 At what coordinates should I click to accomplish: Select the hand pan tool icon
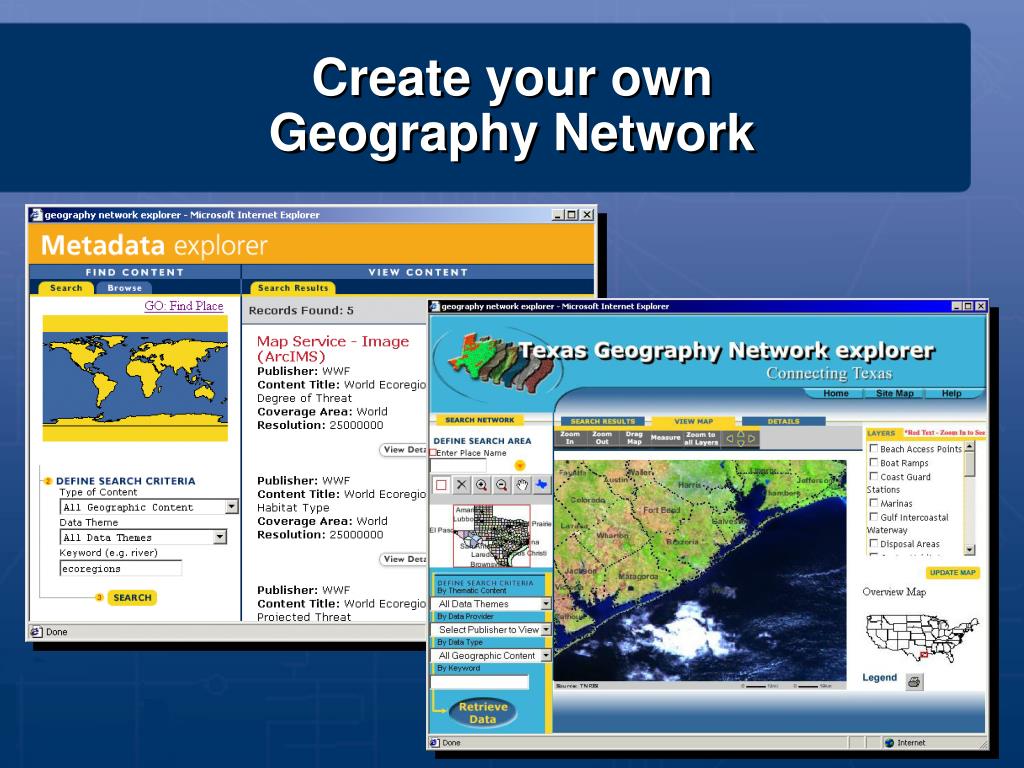point(521,485)
